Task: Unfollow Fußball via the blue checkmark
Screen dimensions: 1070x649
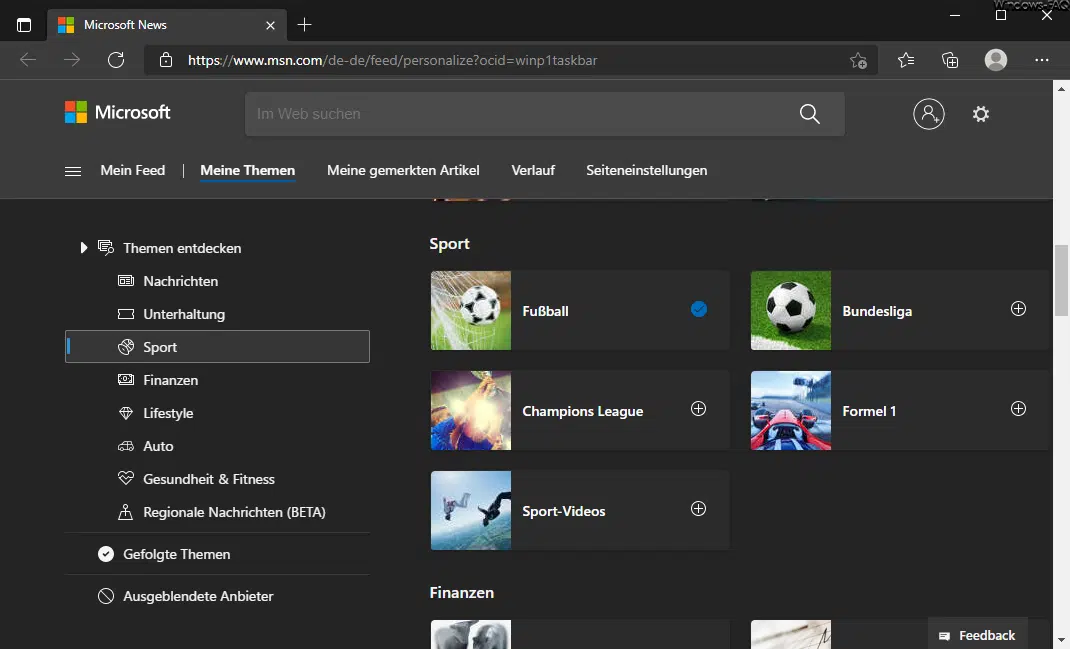Action: pyautogui.click(x=698, y=309)
